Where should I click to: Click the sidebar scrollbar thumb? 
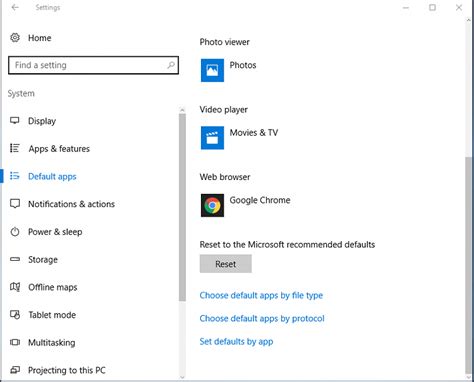[x=182, y=207]
